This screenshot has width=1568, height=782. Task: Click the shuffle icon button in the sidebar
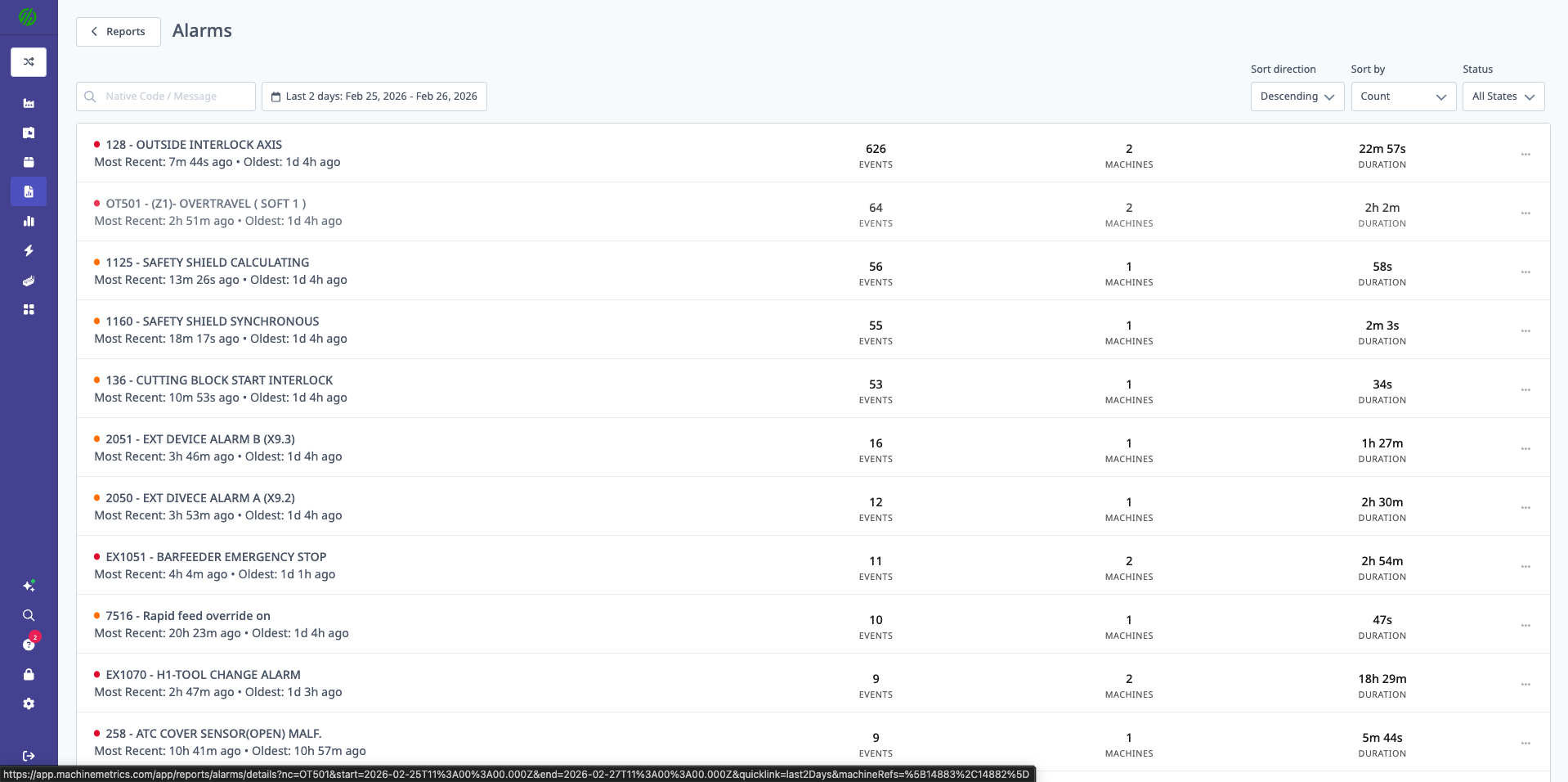pyautogui.click(x=29, y=62)
